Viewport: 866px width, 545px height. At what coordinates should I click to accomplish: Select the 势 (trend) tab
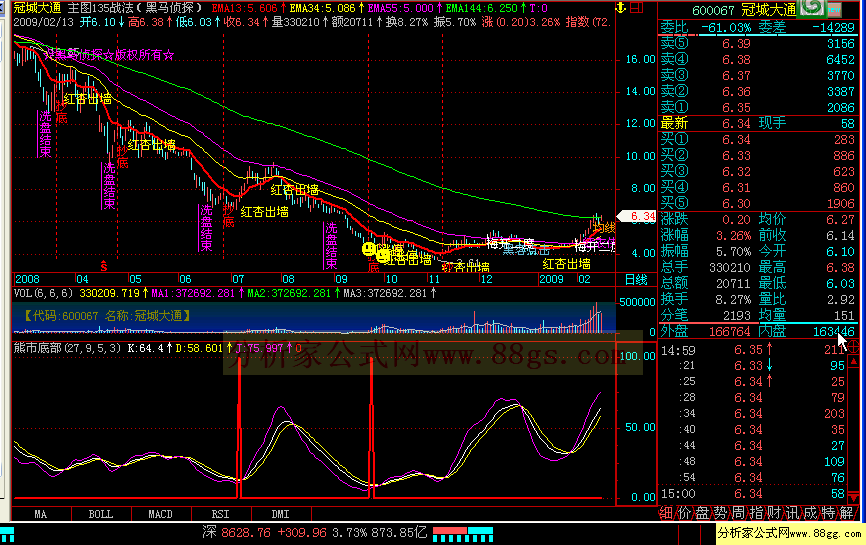pos(720,513)
